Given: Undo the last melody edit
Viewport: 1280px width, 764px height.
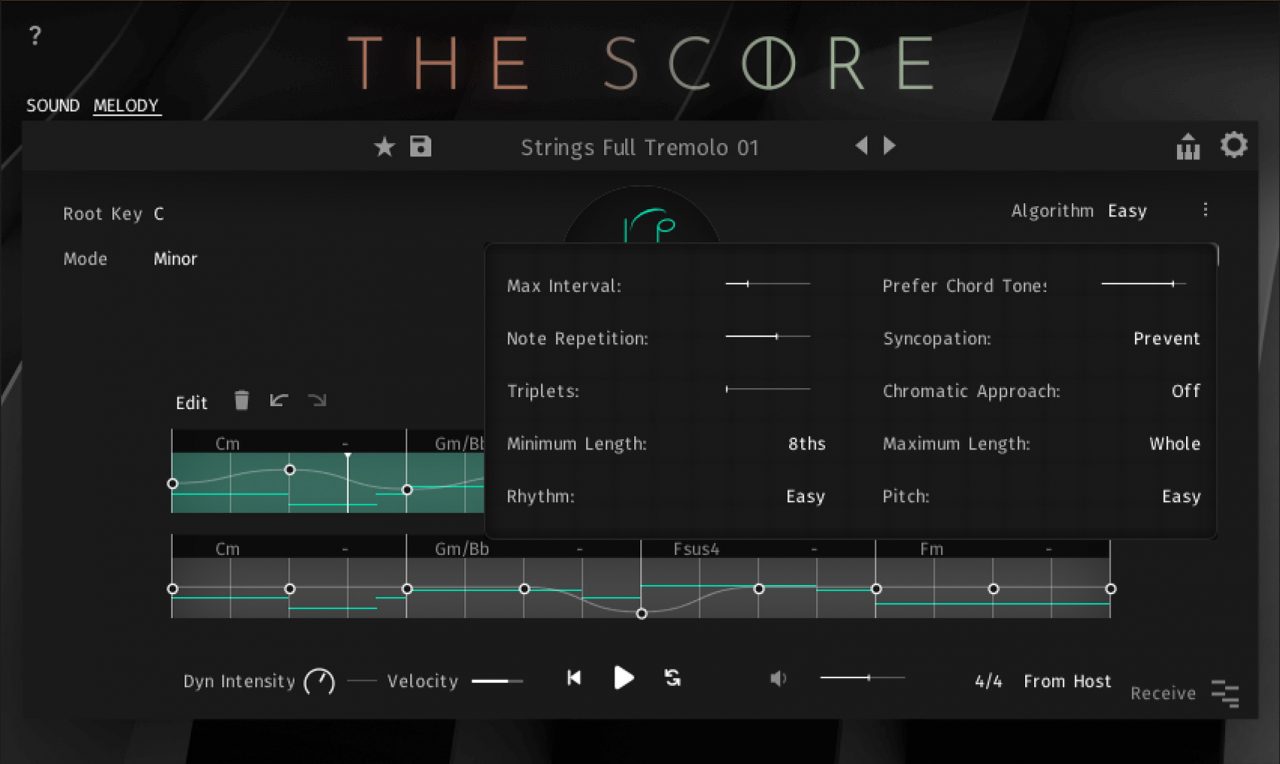Looking at the screenshot, I should pos(279,400).
